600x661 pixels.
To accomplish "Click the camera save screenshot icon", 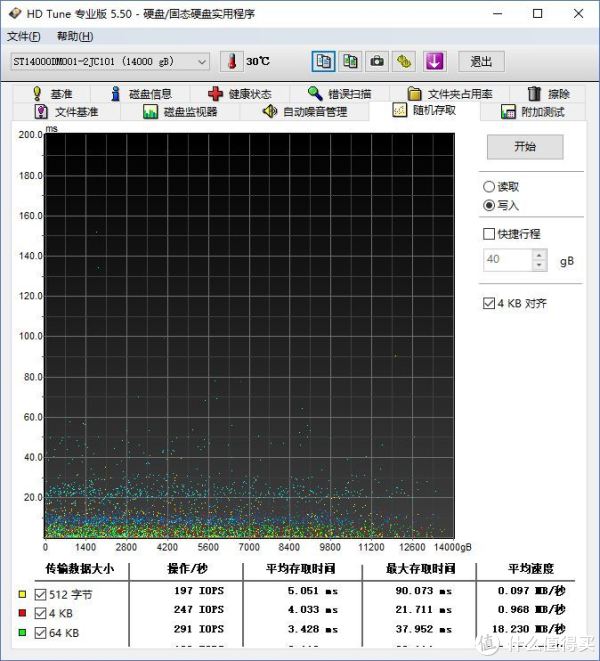I will coord(377,62).
